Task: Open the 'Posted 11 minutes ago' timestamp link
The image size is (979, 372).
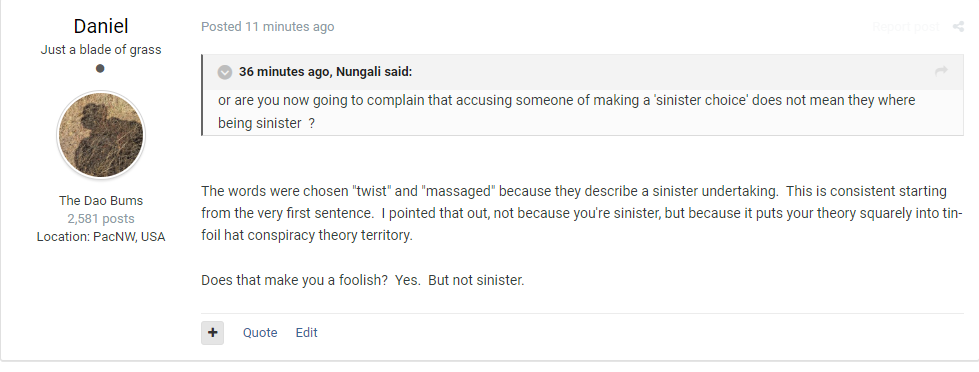Action: click(x=267, y=27)
